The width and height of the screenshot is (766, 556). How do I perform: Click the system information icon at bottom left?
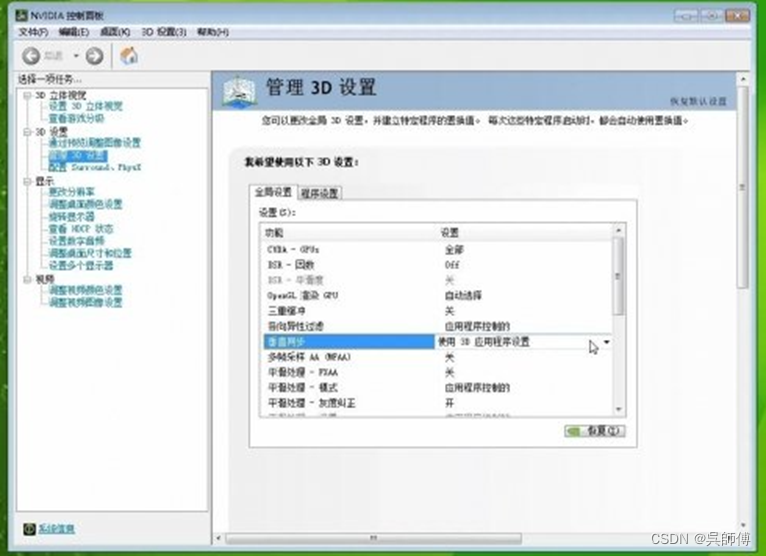(29, 529)
